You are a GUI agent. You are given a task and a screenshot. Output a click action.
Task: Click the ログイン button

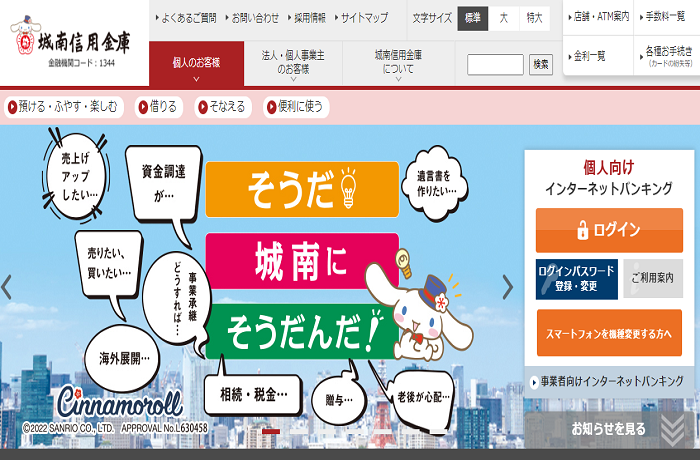tap(609, 230)
